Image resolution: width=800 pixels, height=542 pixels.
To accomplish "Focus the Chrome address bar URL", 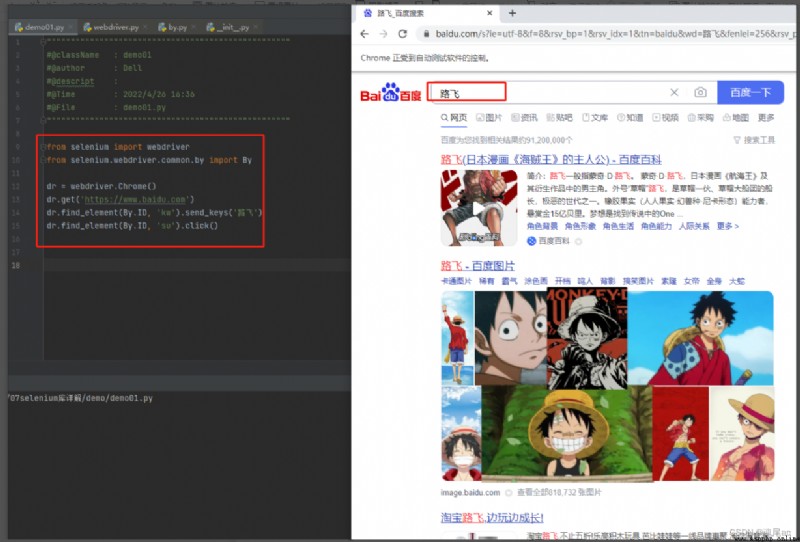I will (615, 34).
